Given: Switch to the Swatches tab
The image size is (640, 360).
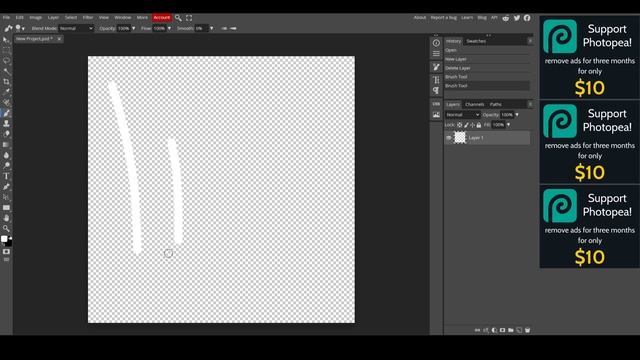Looking at the screenshot, I should (476, 41).
